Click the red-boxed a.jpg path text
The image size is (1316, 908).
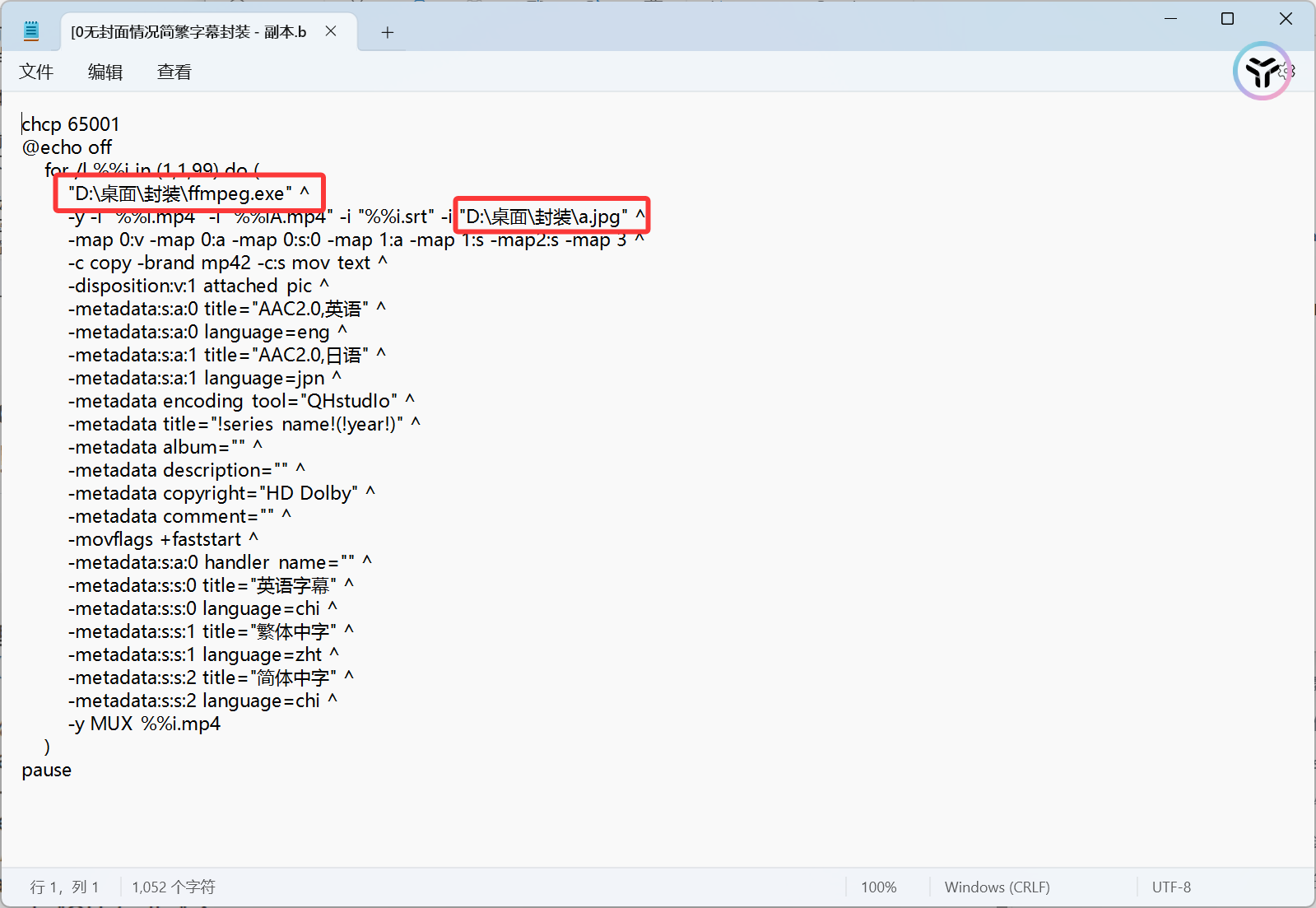click(543, 217)
